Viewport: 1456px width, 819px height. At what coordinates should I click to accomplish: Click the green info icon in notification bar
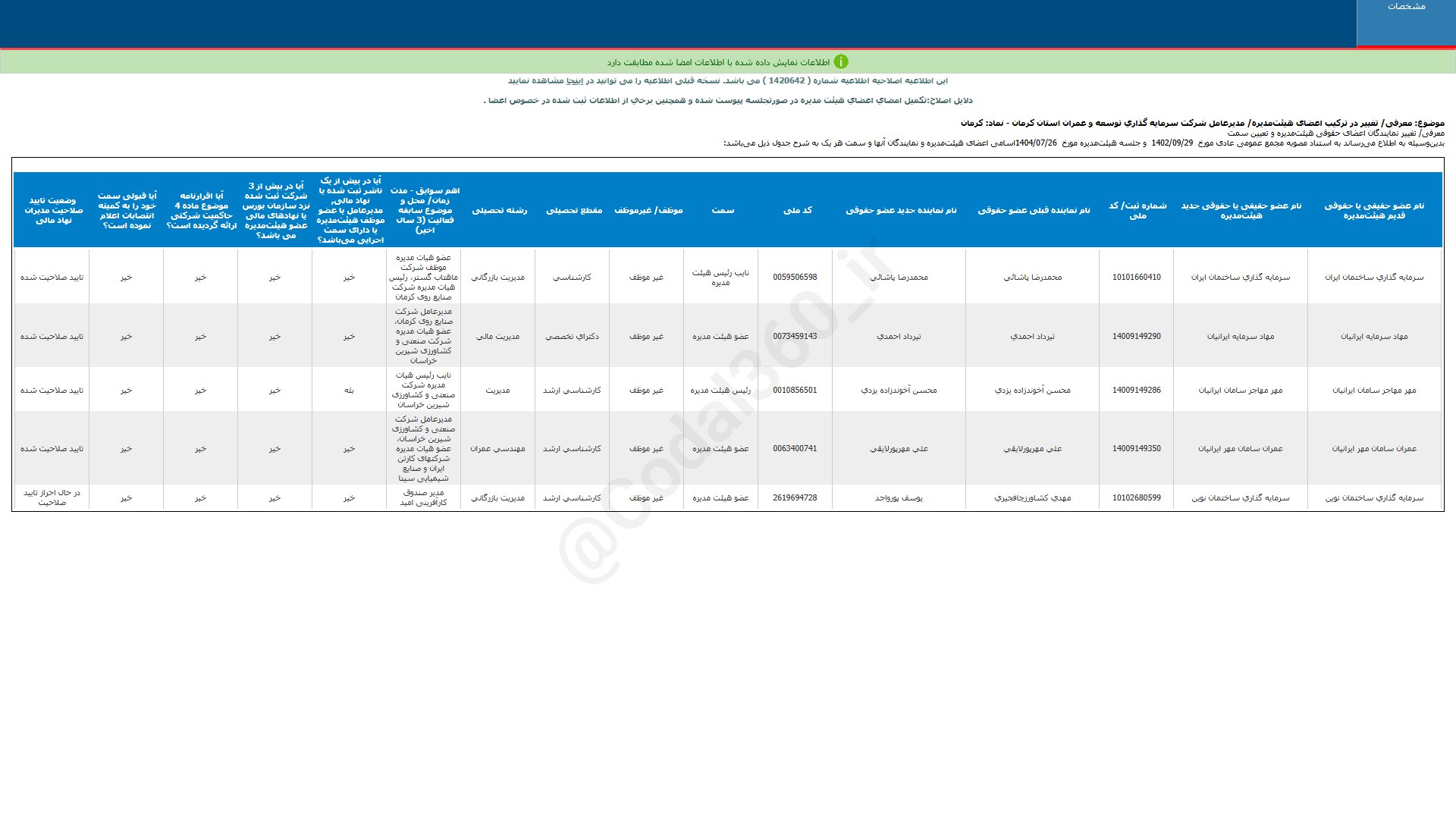click(x=841, y=62)
